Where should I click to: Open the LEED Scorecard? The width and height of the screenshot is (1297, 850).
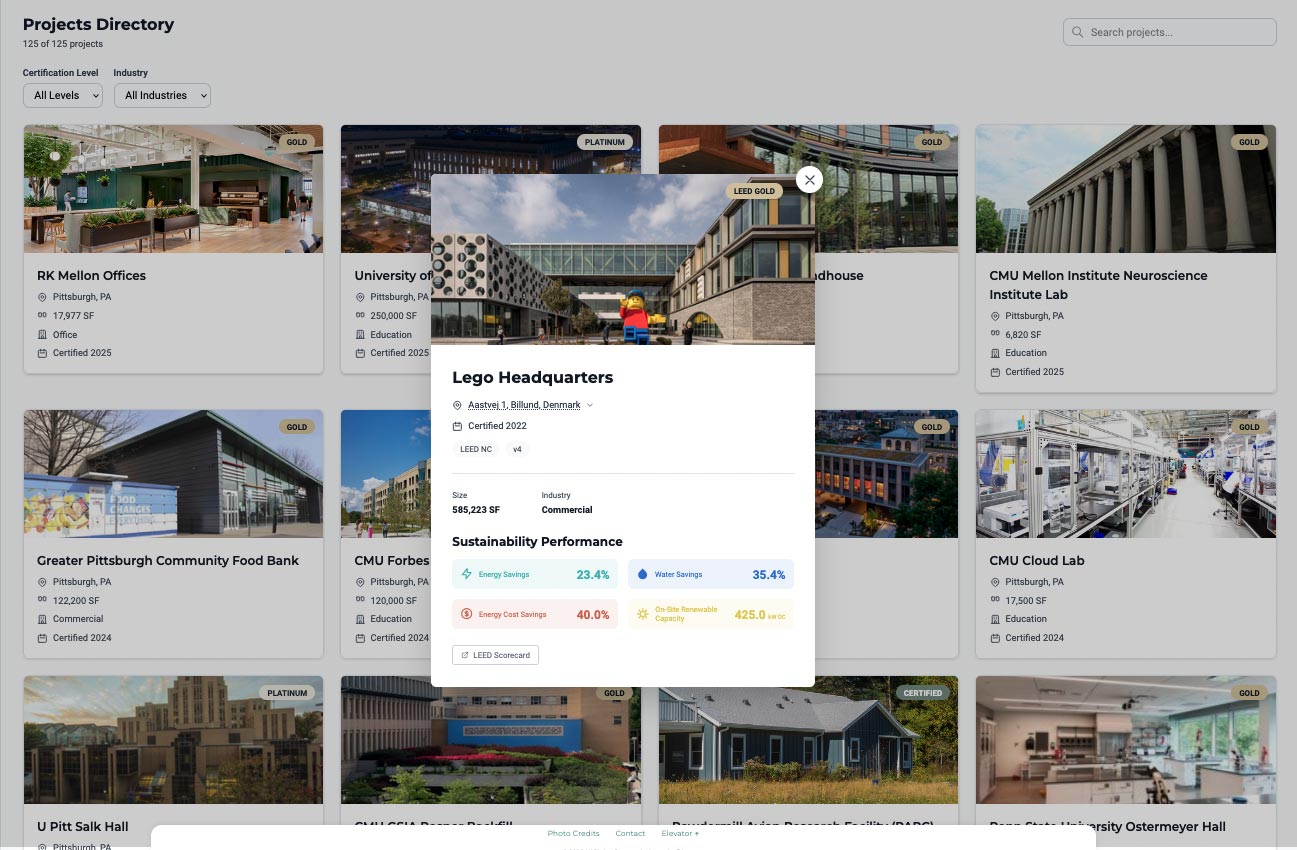[x=495, y=655]
